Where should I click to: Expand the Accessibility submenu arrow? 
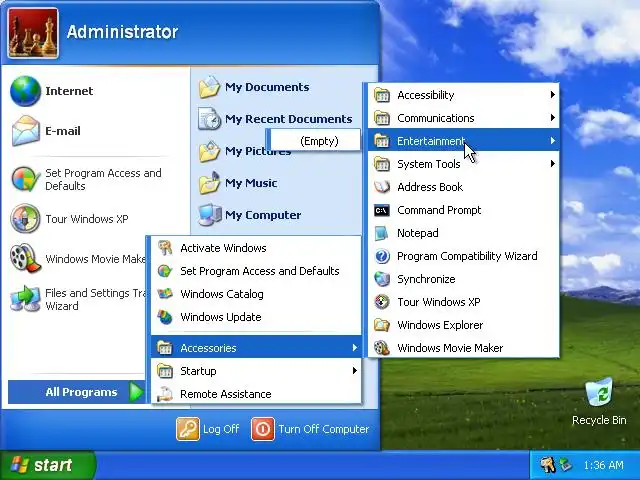552,95
